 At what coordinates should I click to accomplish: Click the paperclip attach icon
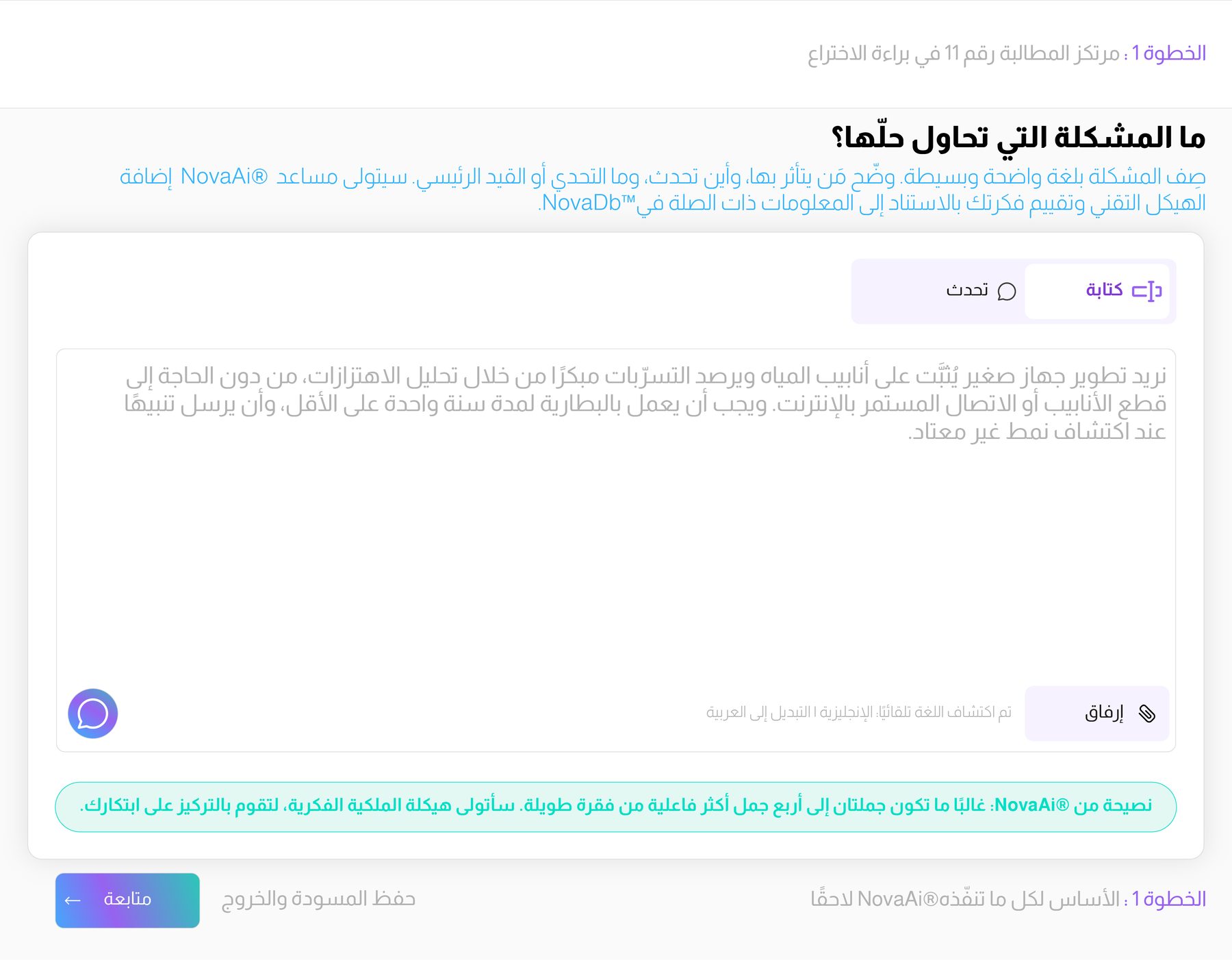(x=1147, y=713)
